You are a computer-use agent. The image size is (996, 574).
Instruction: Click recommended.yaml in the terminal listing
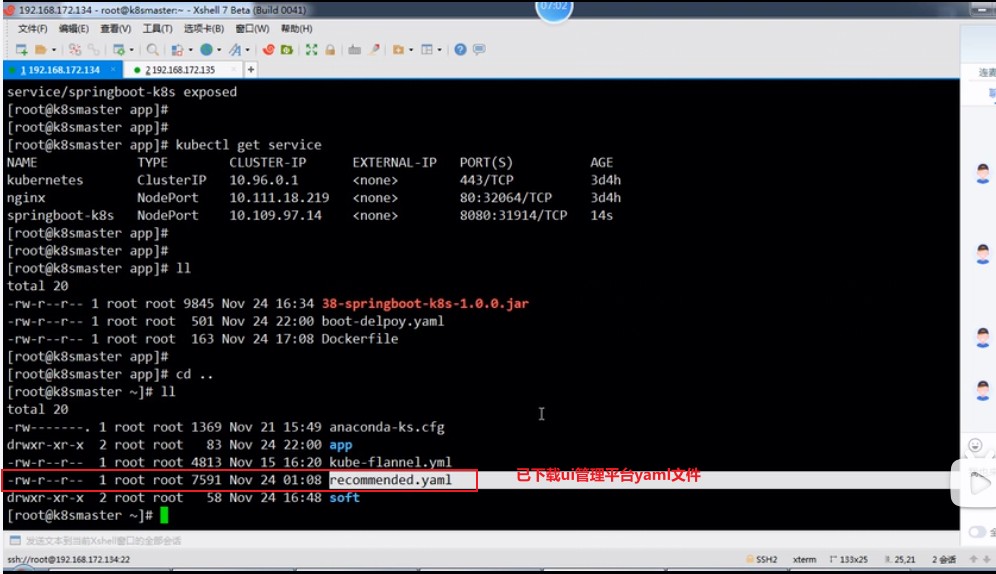click(391, 480)
